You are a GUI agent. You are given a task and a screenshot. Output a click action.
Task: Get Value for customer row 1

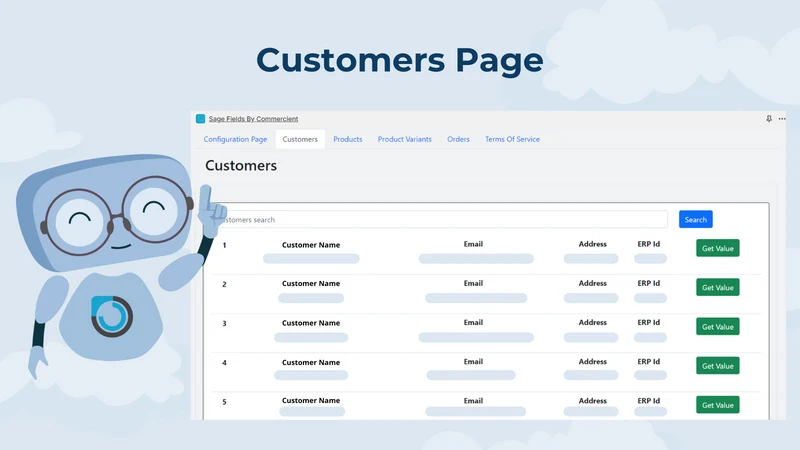717,248
